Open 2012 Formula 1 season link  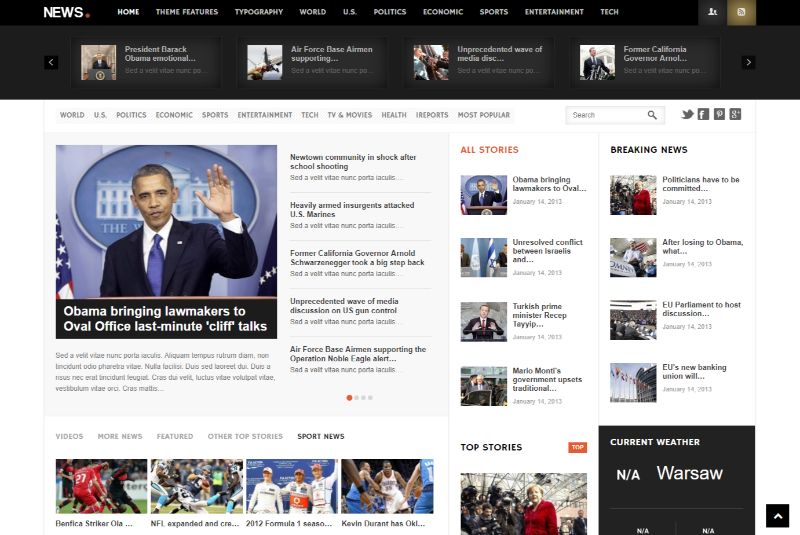pos(289,523)
